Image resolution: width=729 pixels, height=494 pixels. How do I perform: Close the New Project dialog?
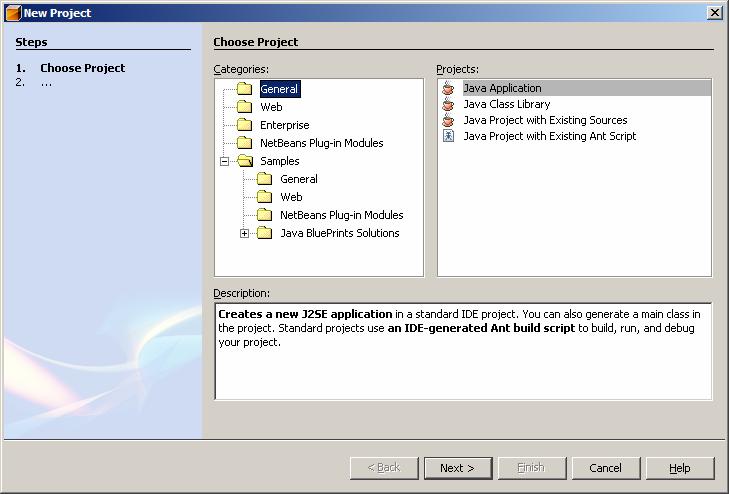(715, 13)
